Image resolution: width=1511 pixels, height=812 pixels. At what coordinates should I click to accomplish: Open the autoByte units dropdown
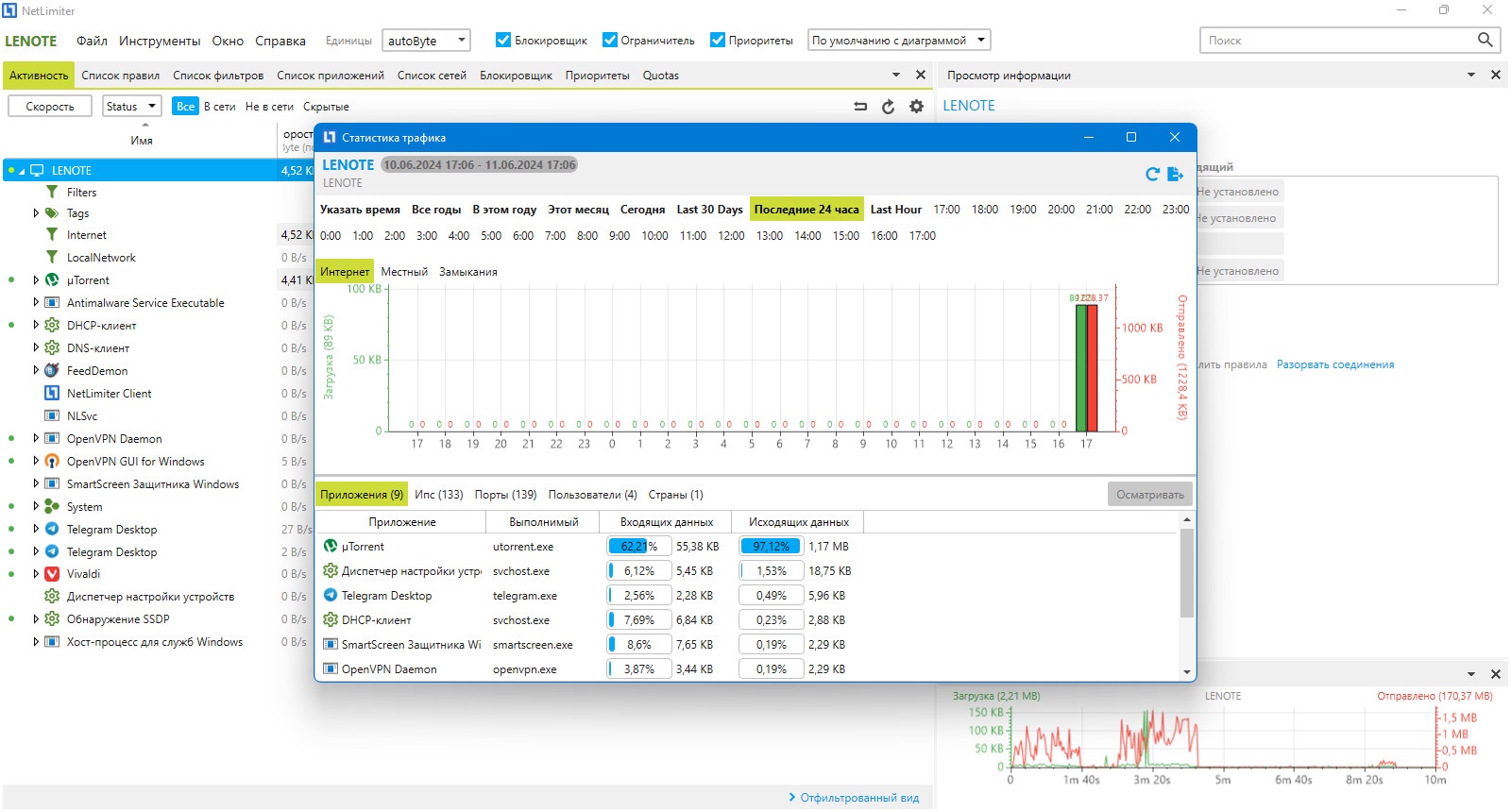pos(426,41)
